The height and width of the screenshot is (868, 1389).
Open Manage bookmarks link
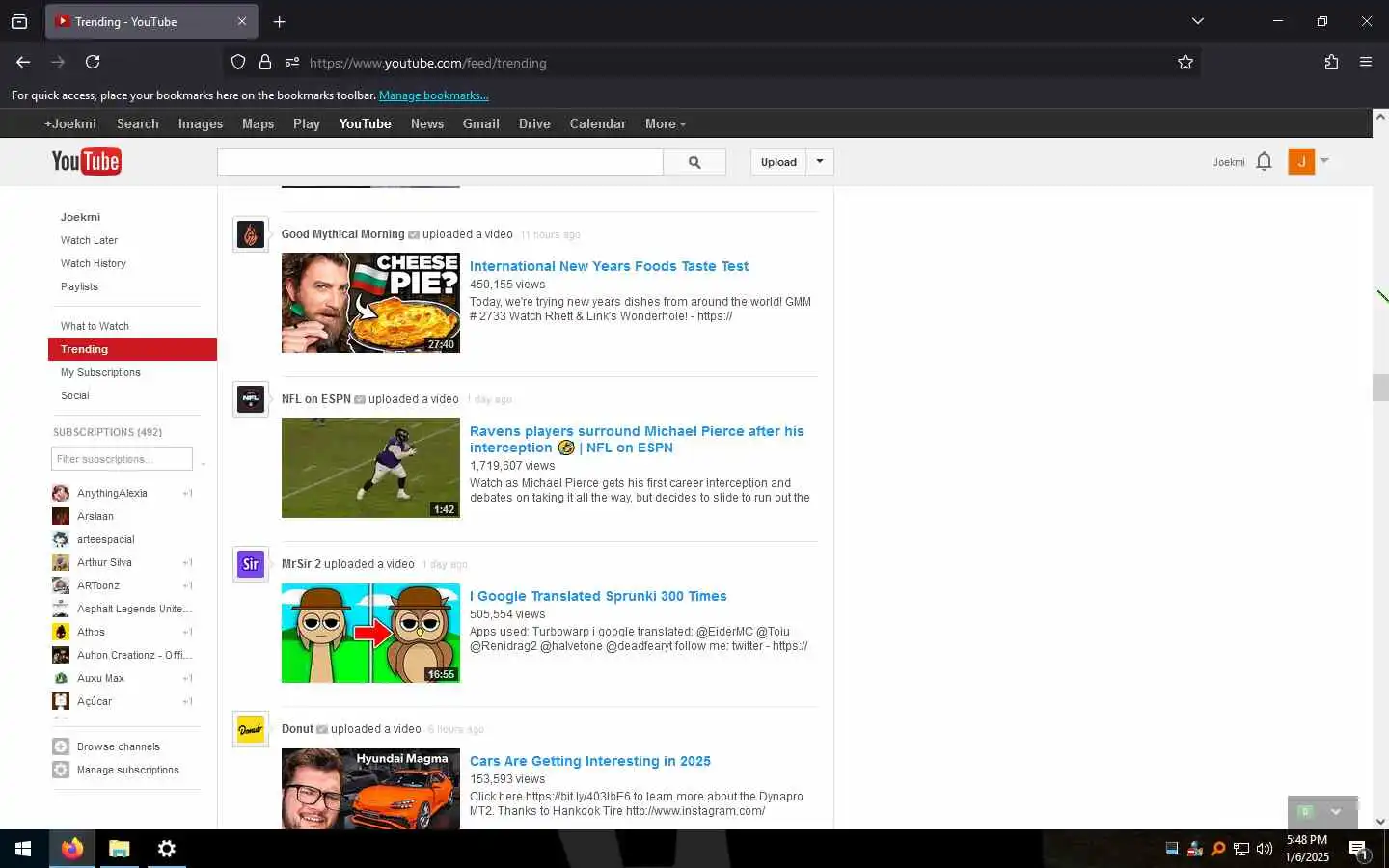point(433,95)
